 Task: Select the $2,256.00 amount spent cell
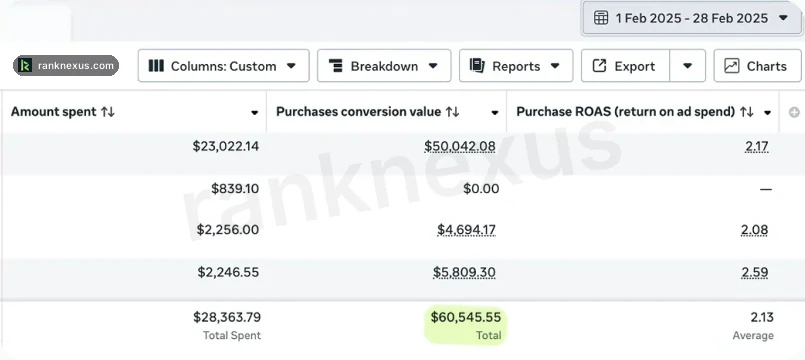point(228,230)
